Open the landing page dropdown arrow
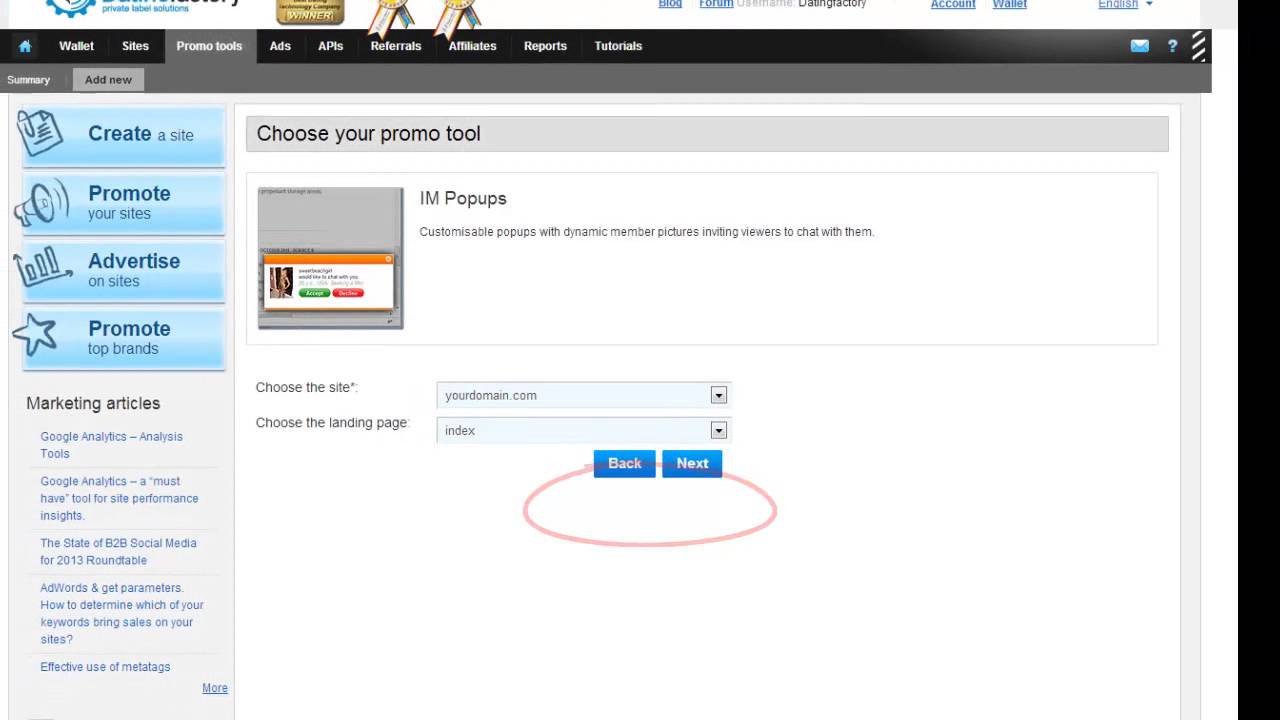This screenshot has height=720, width=1280. tap(718, 430)
